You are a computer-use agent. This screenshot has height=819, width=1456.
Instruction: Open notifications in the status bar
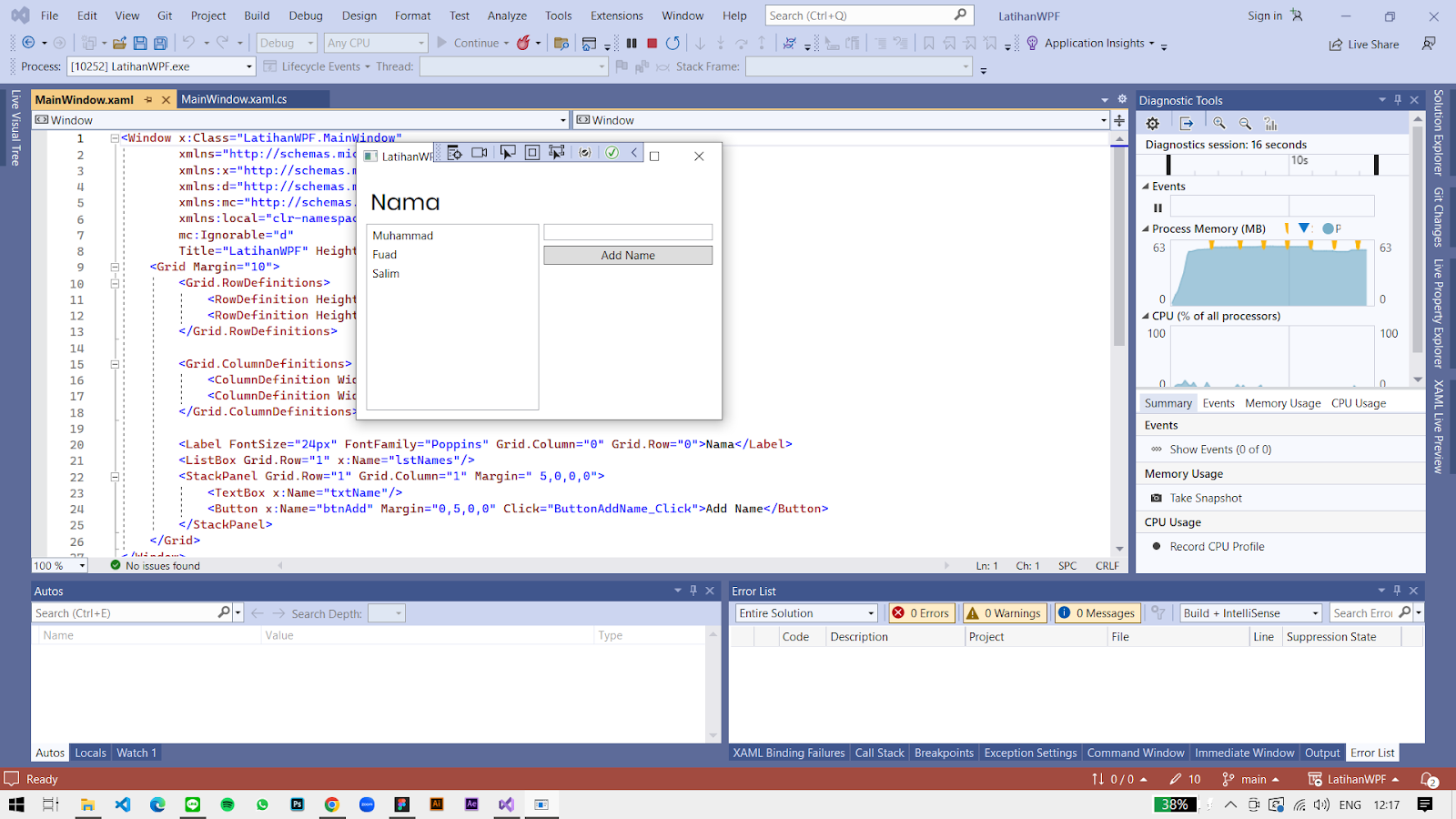[x=1430, y=780]
